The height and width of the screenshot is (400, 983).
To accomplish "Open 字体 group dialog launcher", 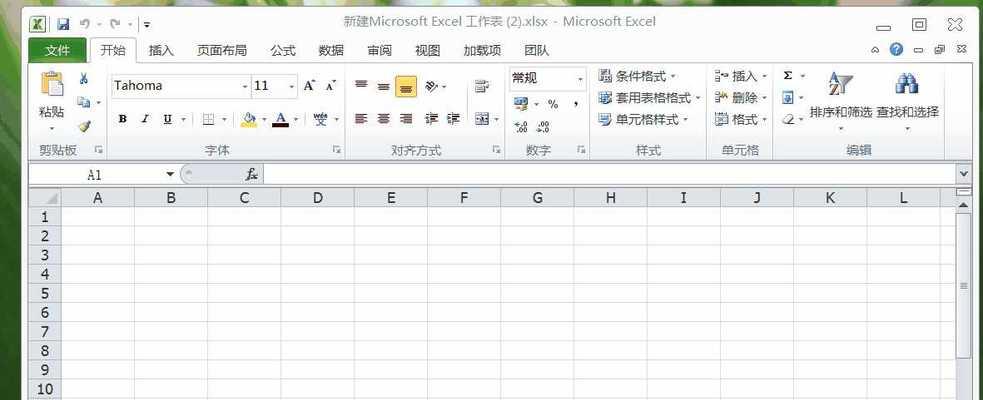I will pos(337,150).
